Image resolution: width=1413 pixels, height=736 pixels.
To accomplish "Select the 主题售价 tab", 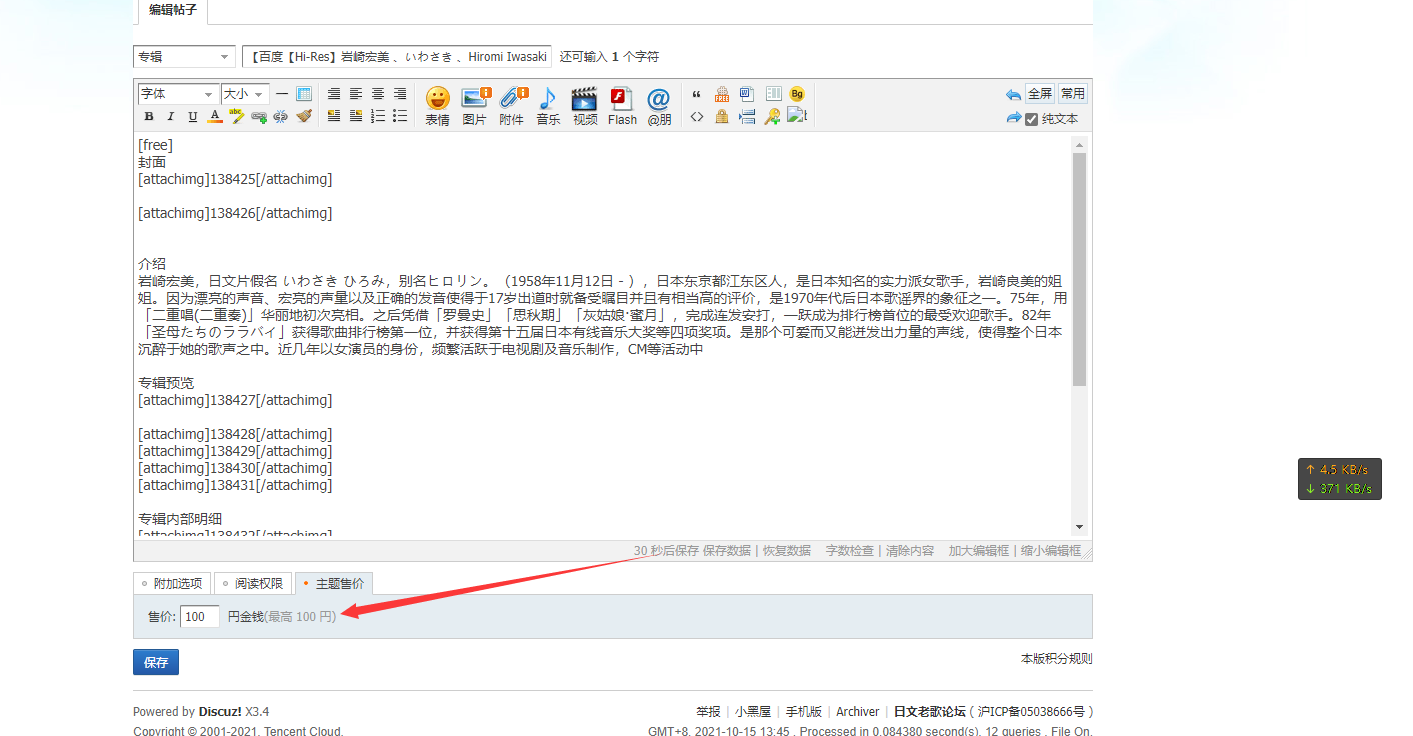I will (334, 583).
